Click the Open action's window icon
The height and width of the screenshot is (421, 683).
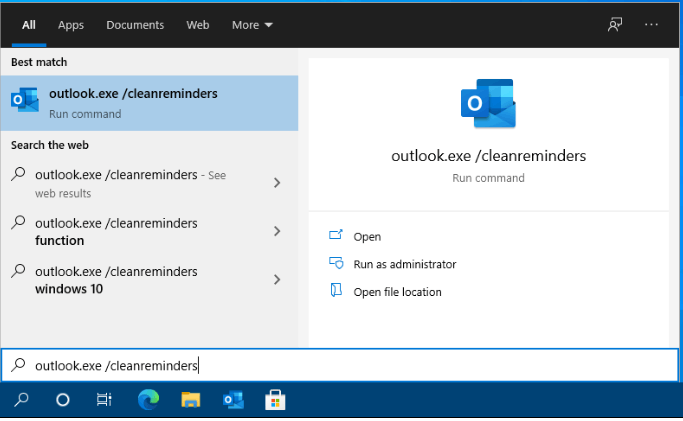coord(336,235)
